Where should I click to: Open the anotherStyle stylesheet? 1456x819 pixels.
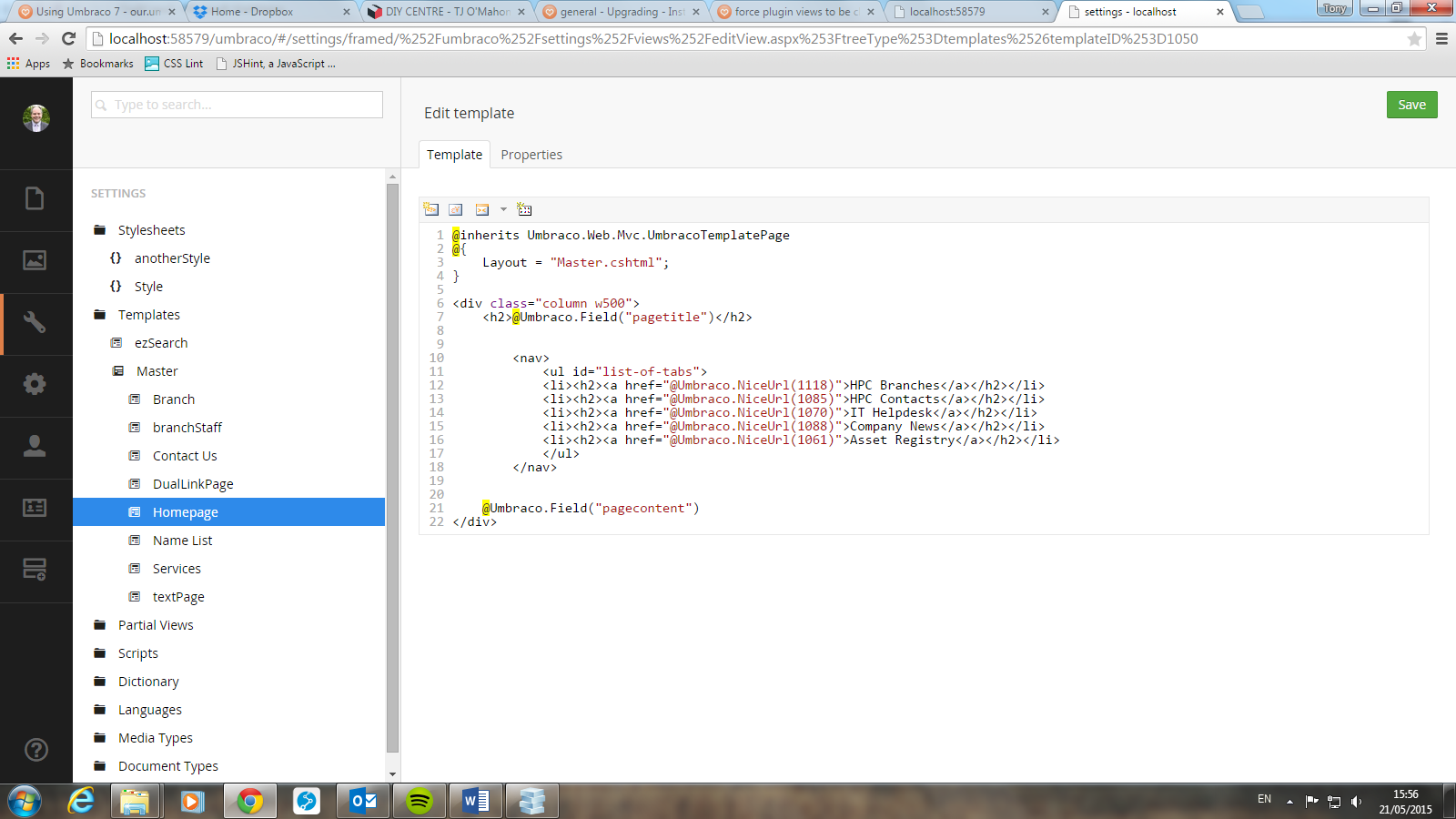point(172,258)
